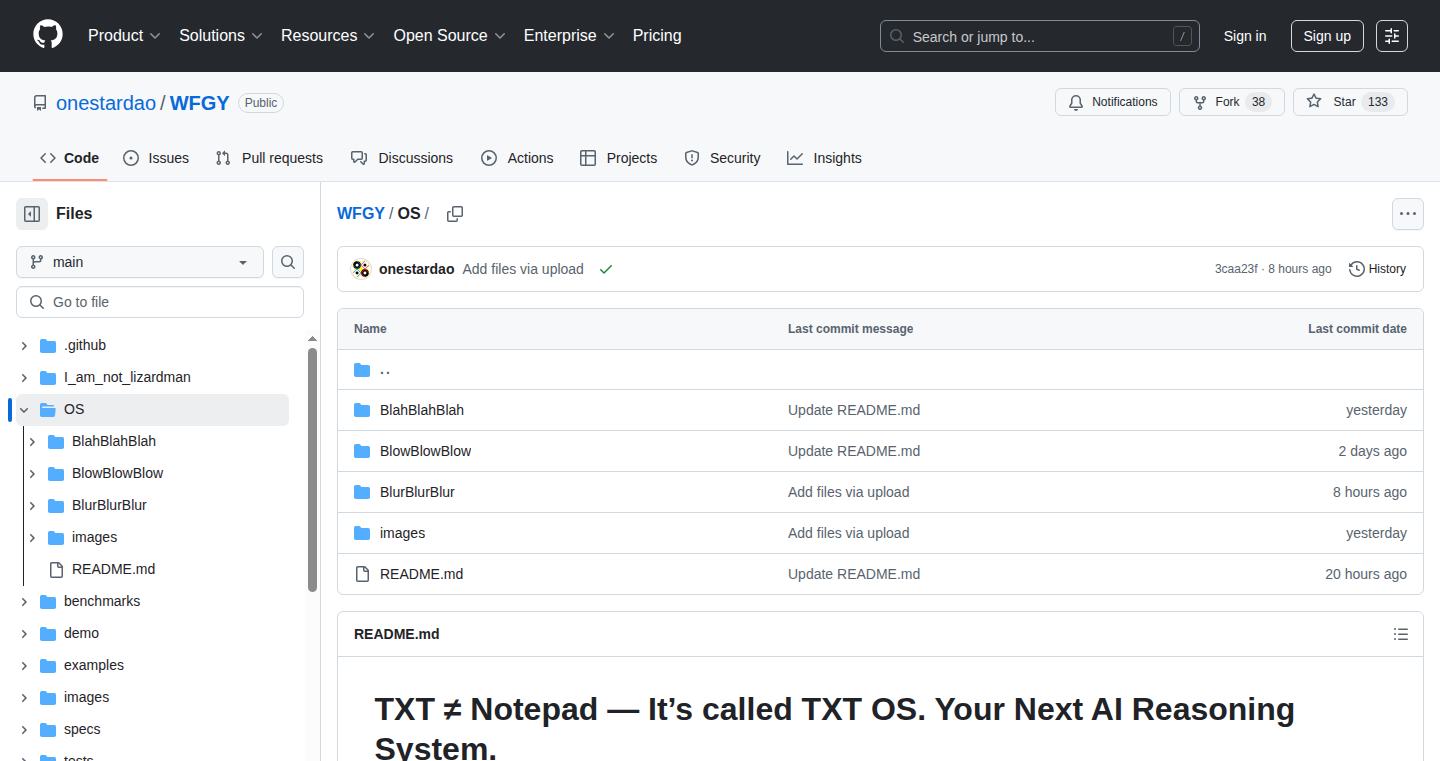Open the README outline list icon

pyautogui.click(x=1401, y=634)
